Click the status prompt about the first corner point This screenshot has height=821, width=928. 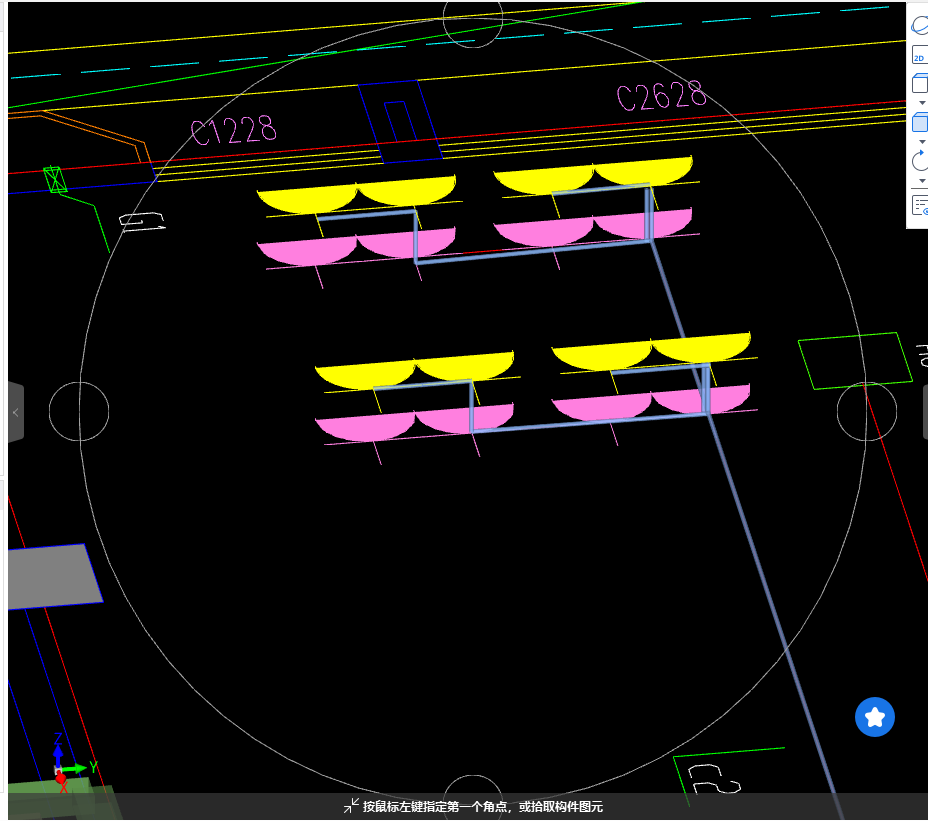click(482, 806)
